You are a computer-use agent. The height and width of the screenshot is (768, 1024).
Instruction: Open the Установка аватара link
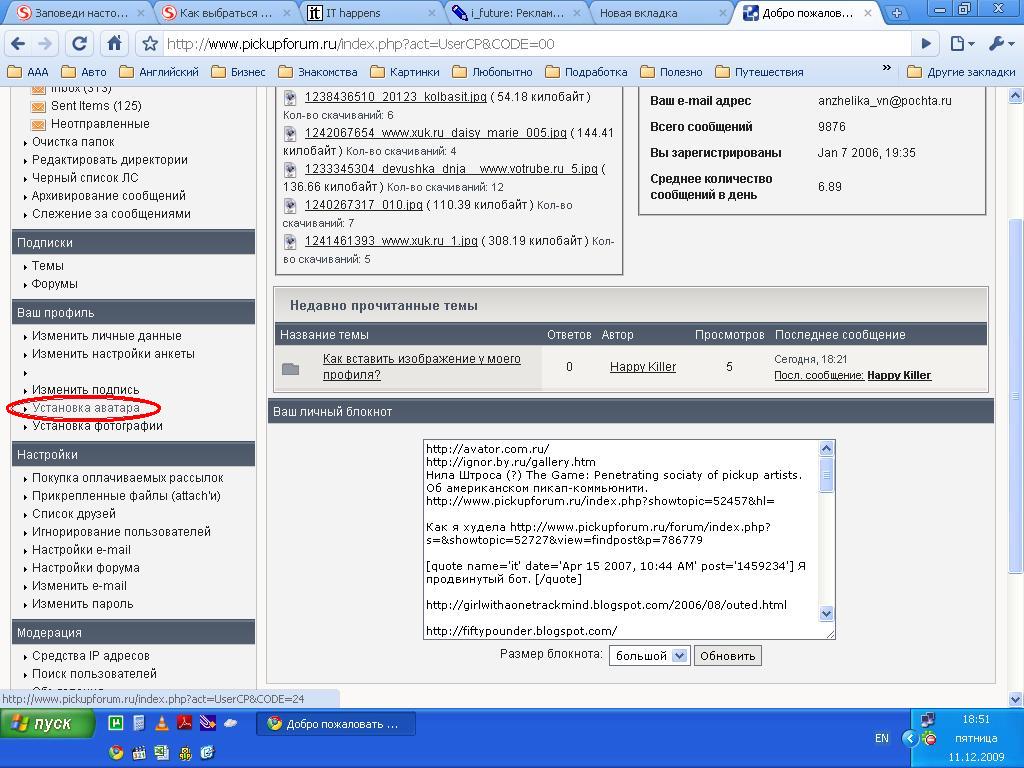86,408
